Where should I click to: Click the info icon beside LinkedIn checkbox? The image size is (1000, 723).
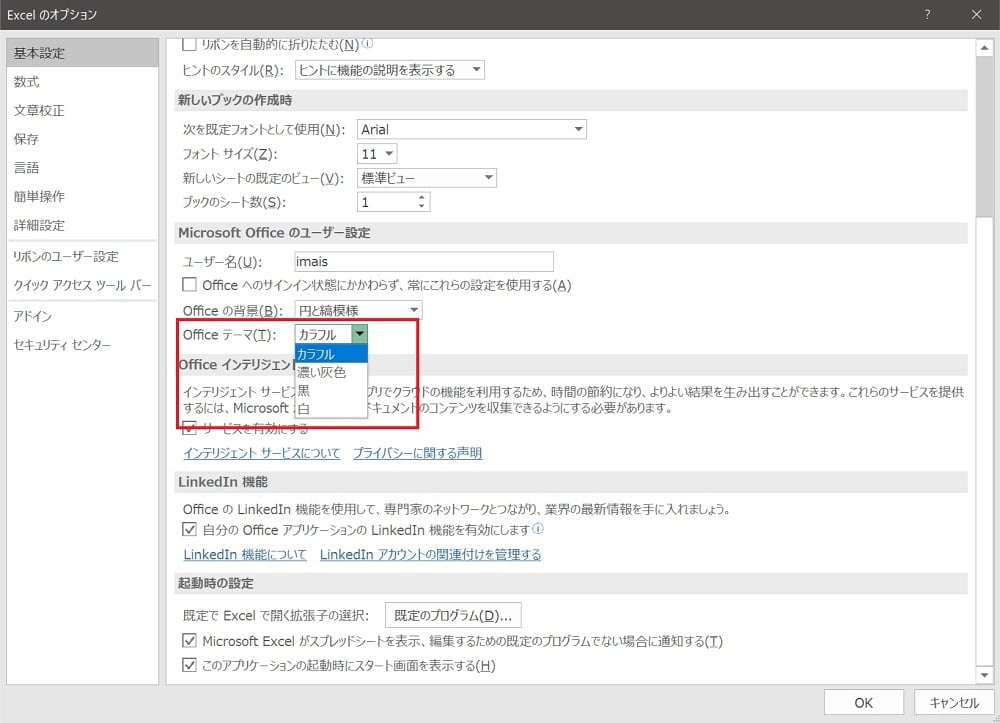[538, 528]
